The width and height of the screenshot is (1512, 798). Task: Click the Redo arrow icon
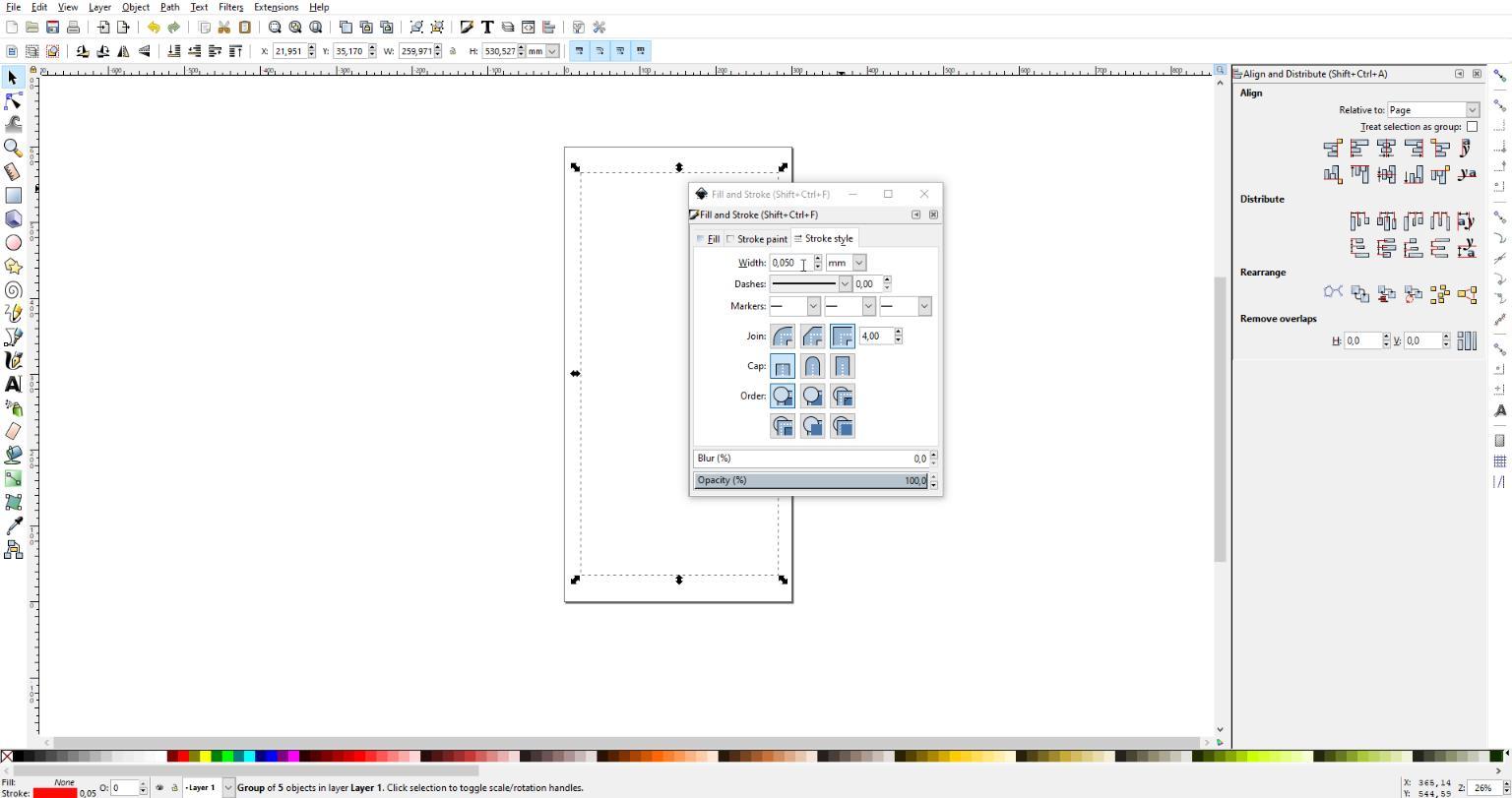click(x=173, y=28)
